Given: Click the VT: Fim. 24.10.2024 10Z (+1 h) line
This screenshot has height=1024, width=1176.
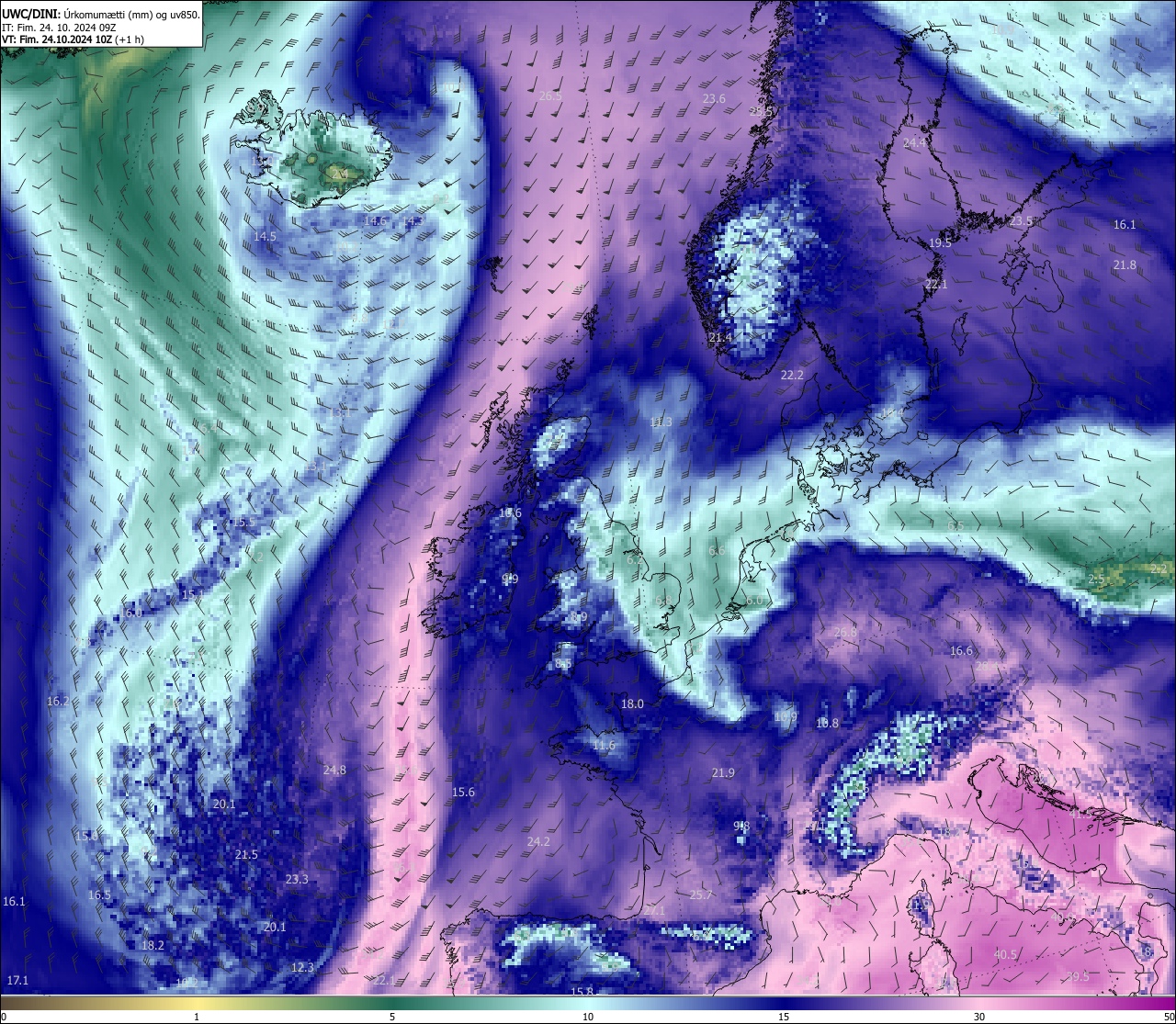Looking at the screenshot, I should (x=73, y=39).
